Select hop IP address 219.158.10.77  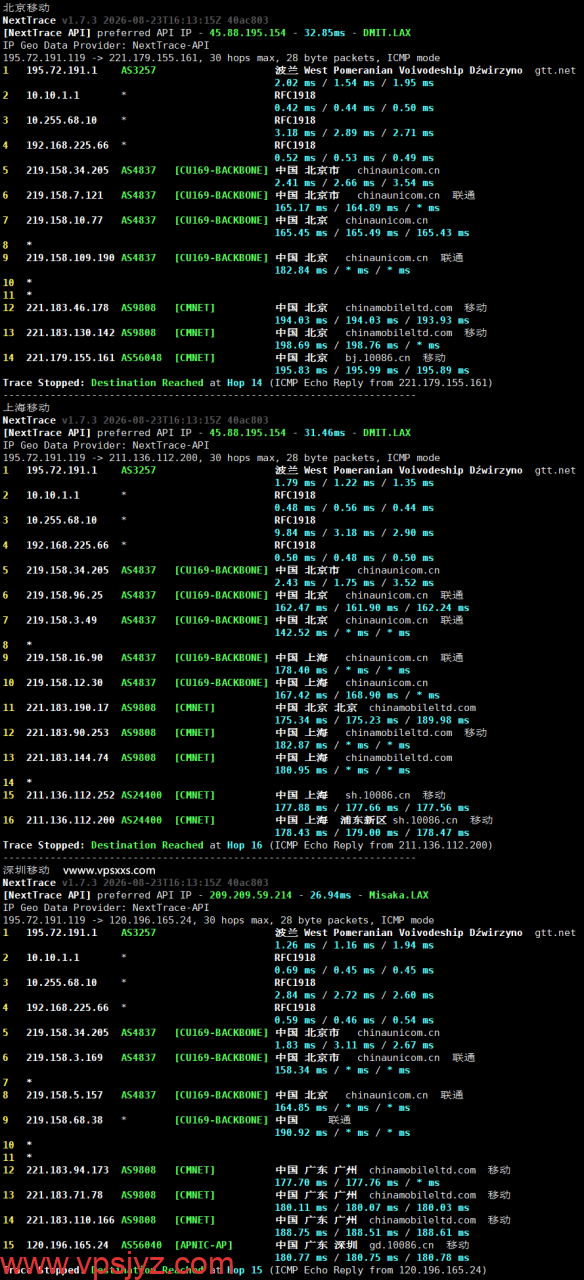(65, 220)
